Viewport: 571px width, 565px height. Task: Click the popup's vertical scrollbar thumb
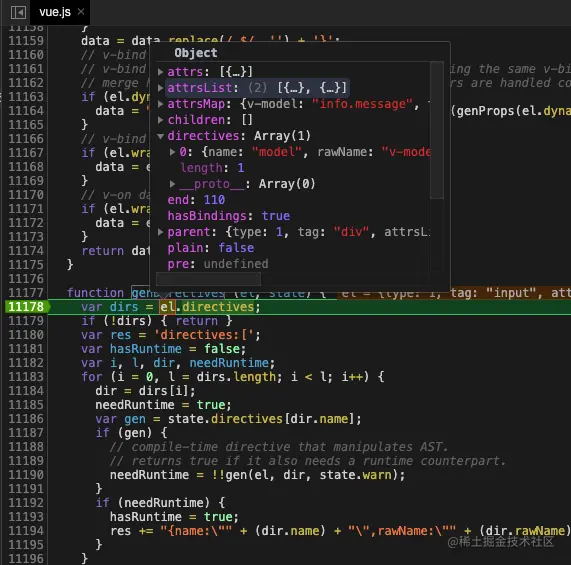click(437, 130)
